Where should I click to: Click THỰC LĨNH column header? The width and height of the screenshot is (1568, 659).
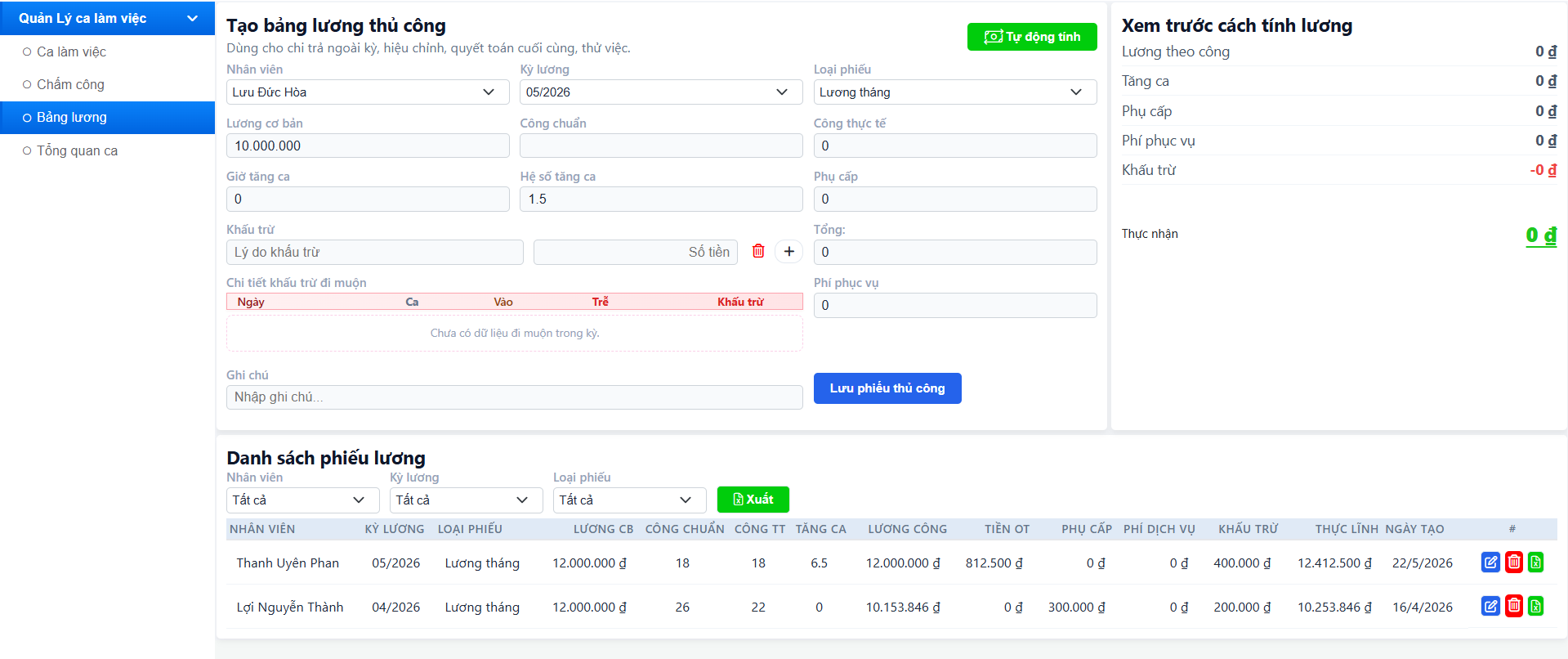[1347, 529]
